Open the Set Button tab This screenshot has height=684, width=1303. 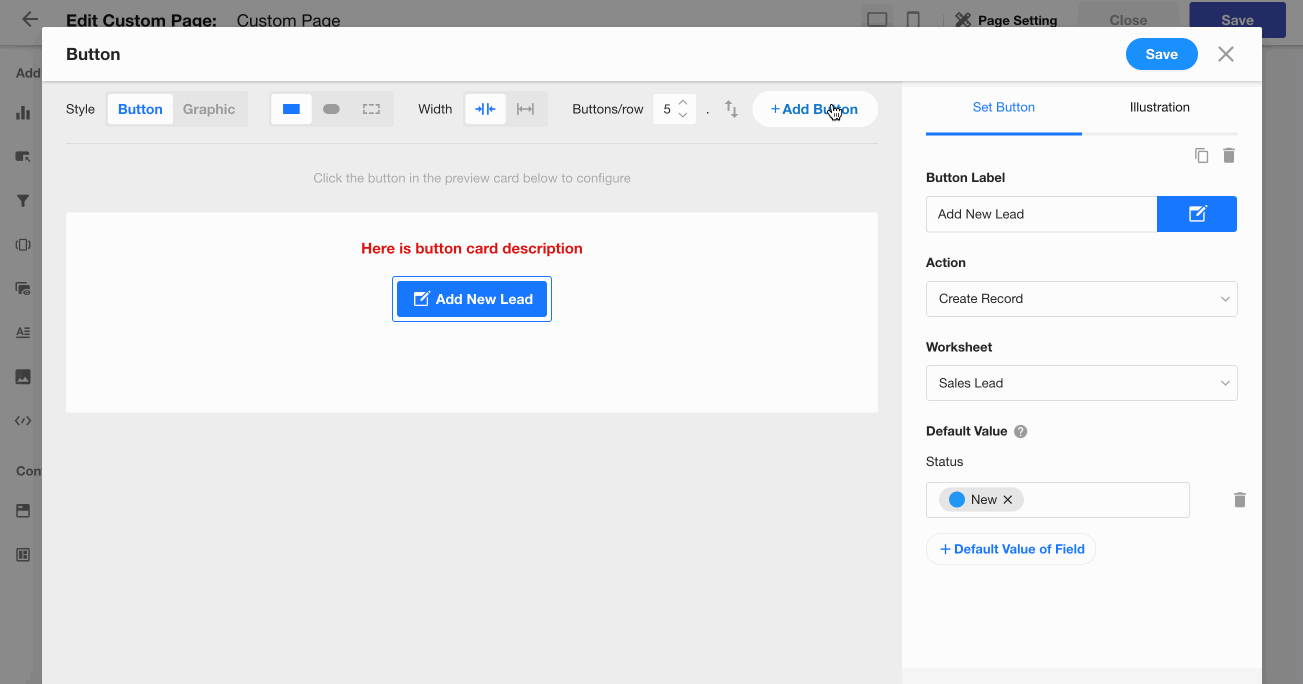pos(1003,107)
